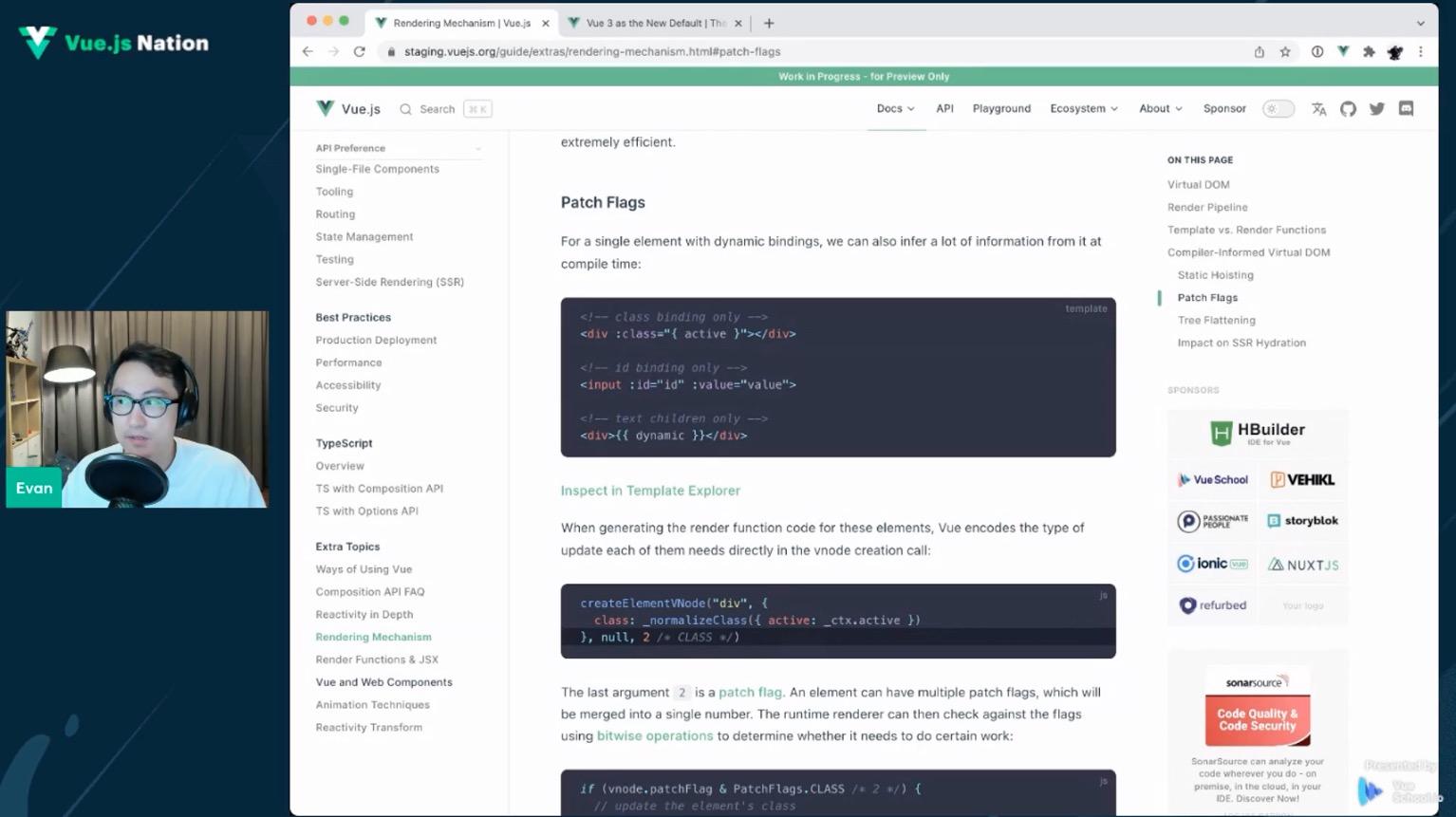Expand the Ecosystem dropdown menu
Screen dimensions: 1456x817
[1083, 109]
